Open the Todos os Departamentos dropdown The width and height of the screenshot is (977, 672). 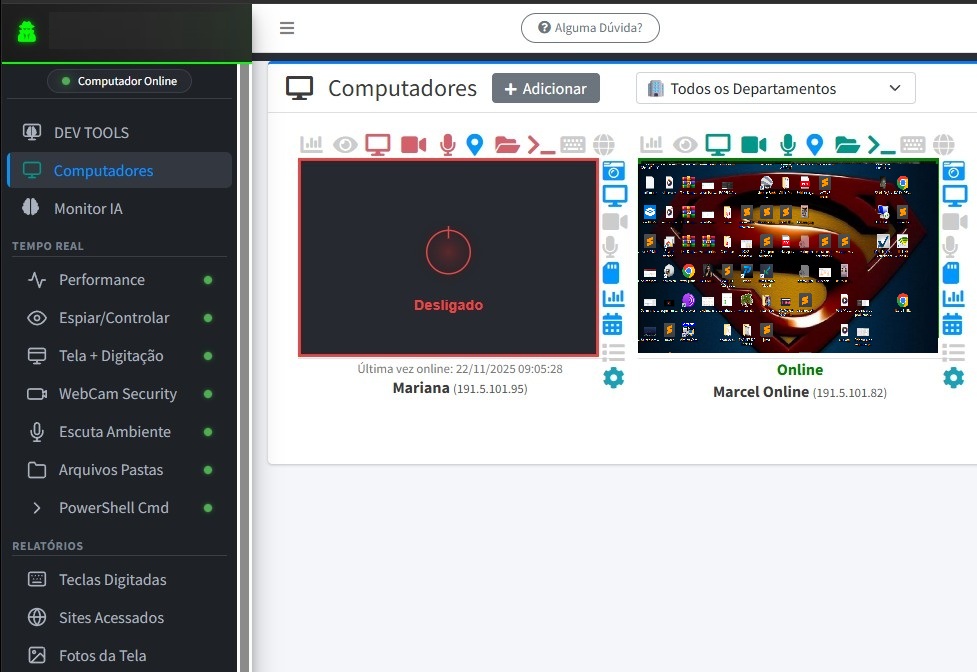(775, 88)
